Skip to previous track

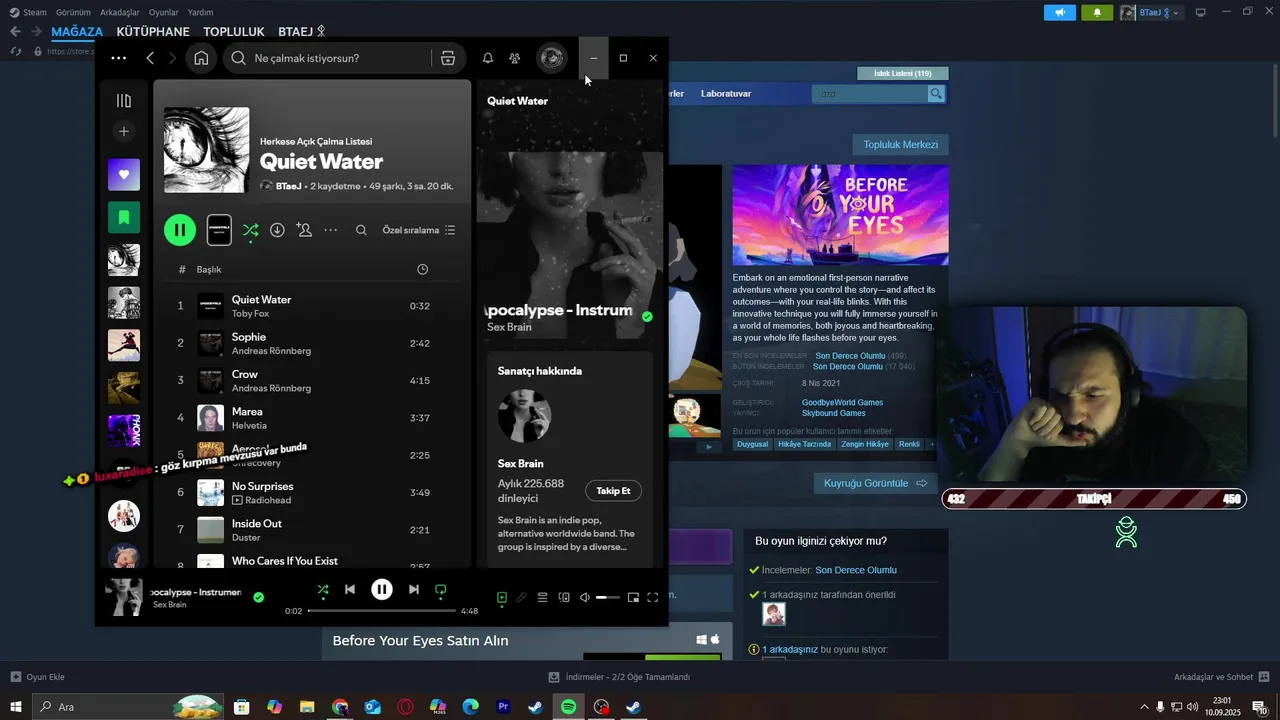pyautogui.click(x=350, y=590)
